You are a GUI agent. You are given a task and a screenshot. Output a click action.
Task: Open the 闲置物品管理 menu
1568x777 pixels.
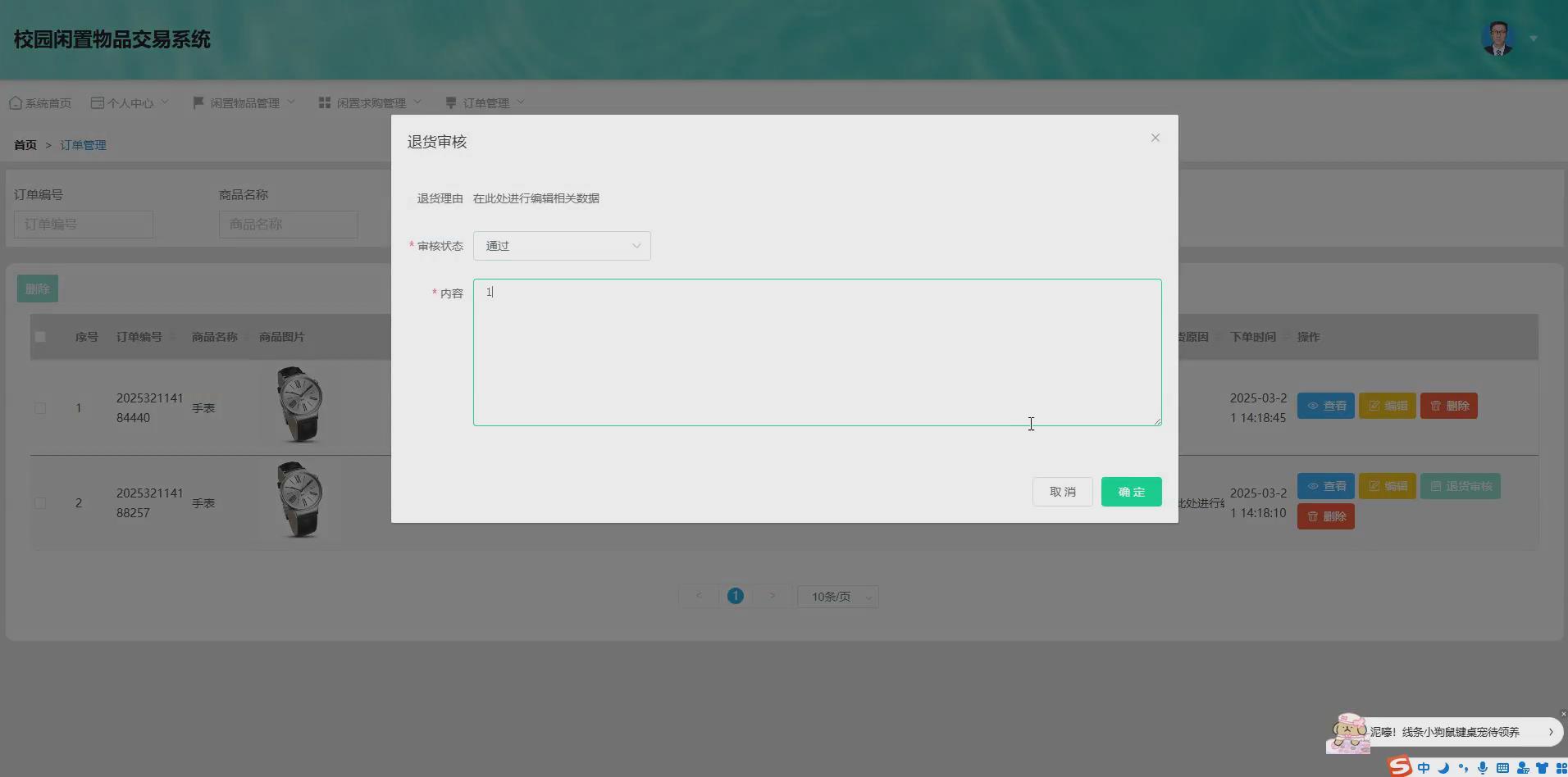(x=244, y=102)
